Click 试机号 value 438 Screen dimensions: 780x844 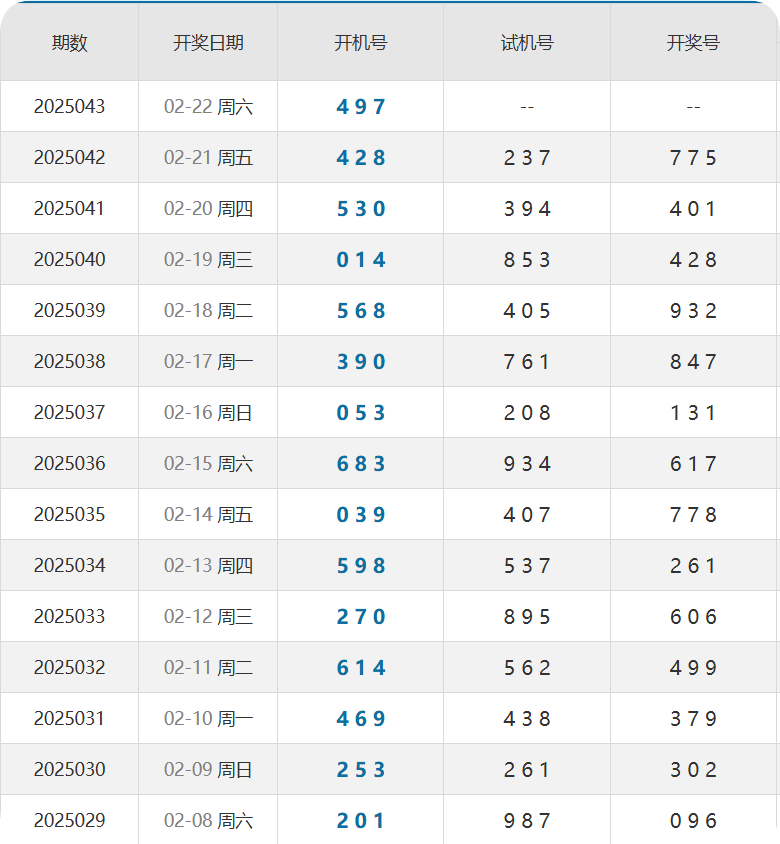click(x=527, y=718)
